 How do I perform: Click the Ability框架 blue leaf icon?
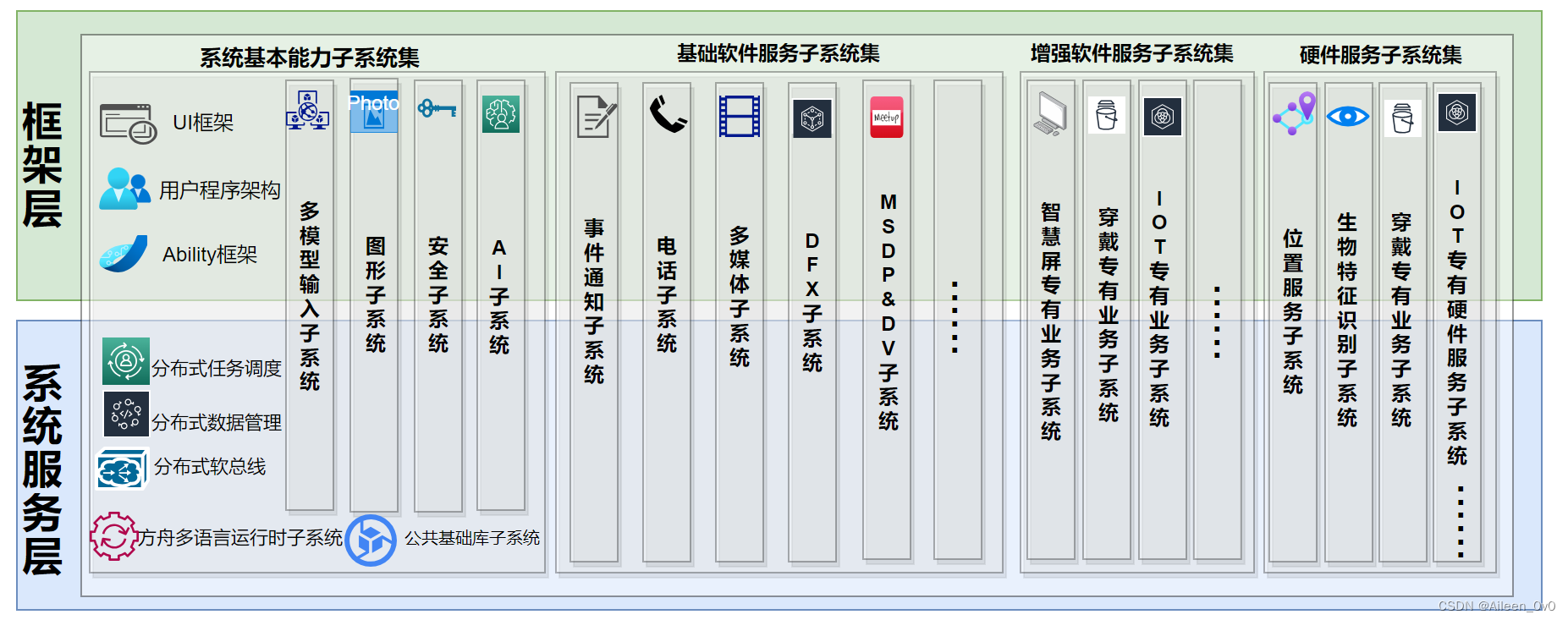pos(124,253)
